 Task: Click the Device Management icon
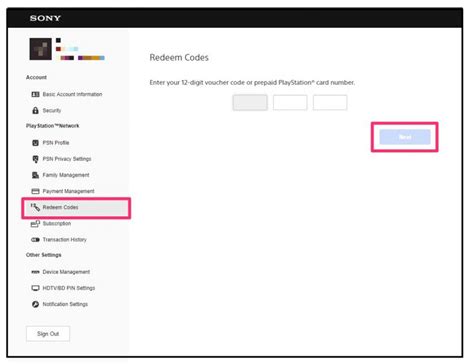coord(35,272)
